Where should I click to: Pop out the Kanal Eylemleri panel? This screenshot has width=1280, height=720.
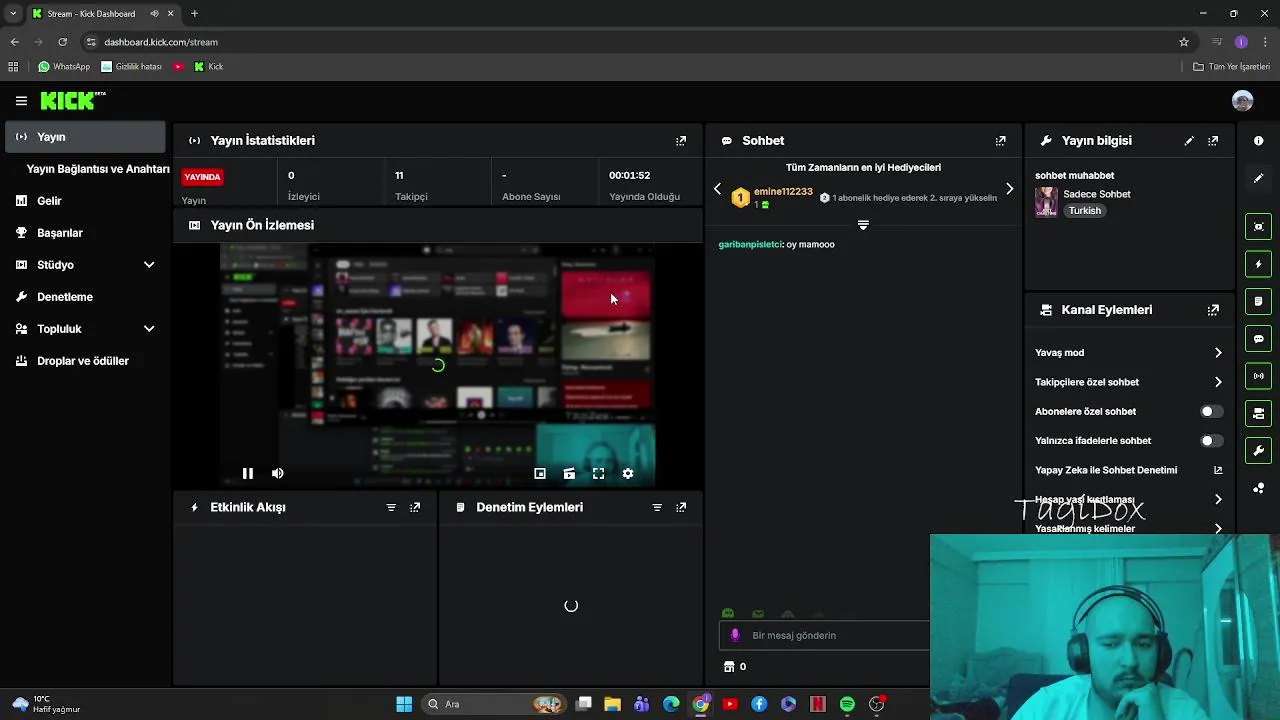click(x=1213, y=310)
